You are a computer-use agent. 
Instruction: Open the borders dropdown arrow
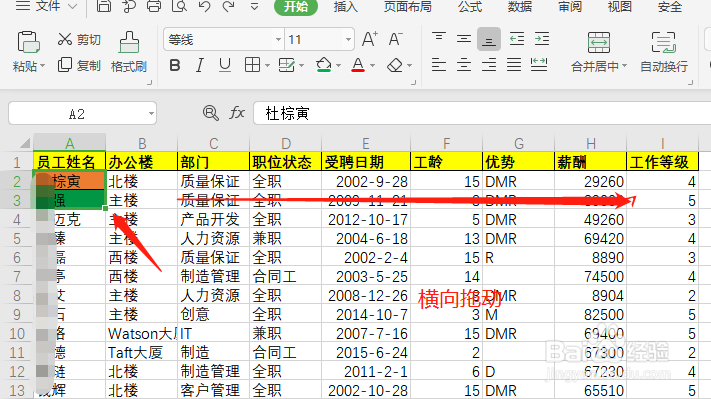click(268, 66)
